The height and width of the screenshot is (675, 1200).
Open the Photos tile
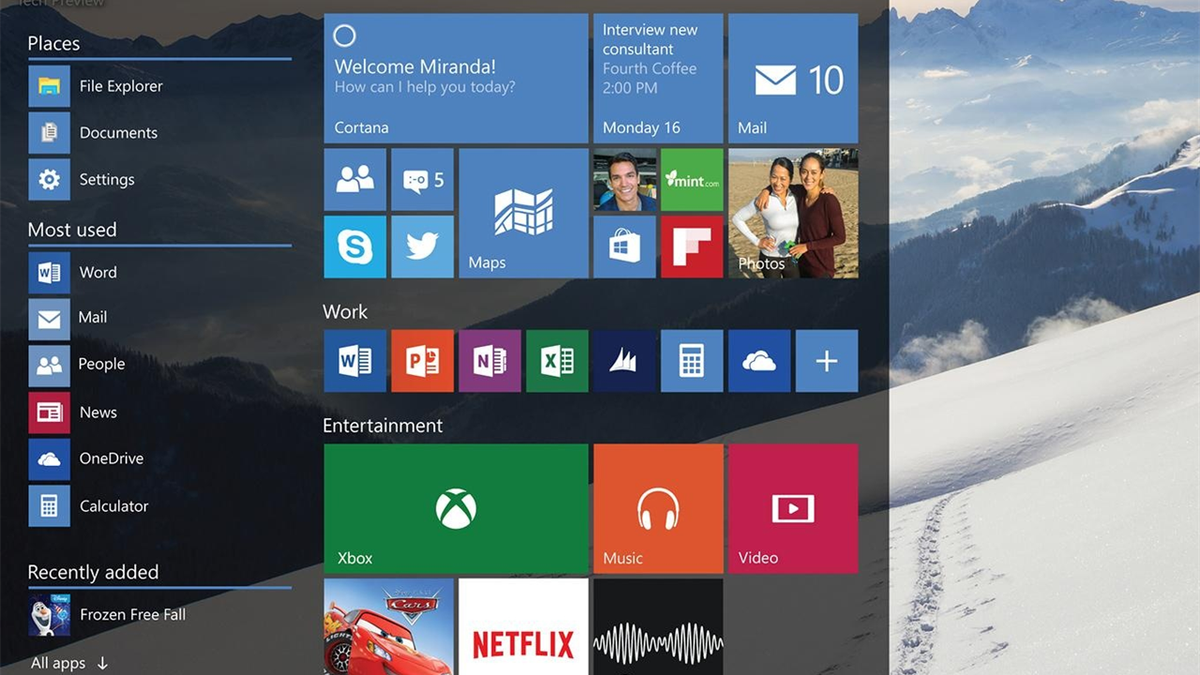793,213
